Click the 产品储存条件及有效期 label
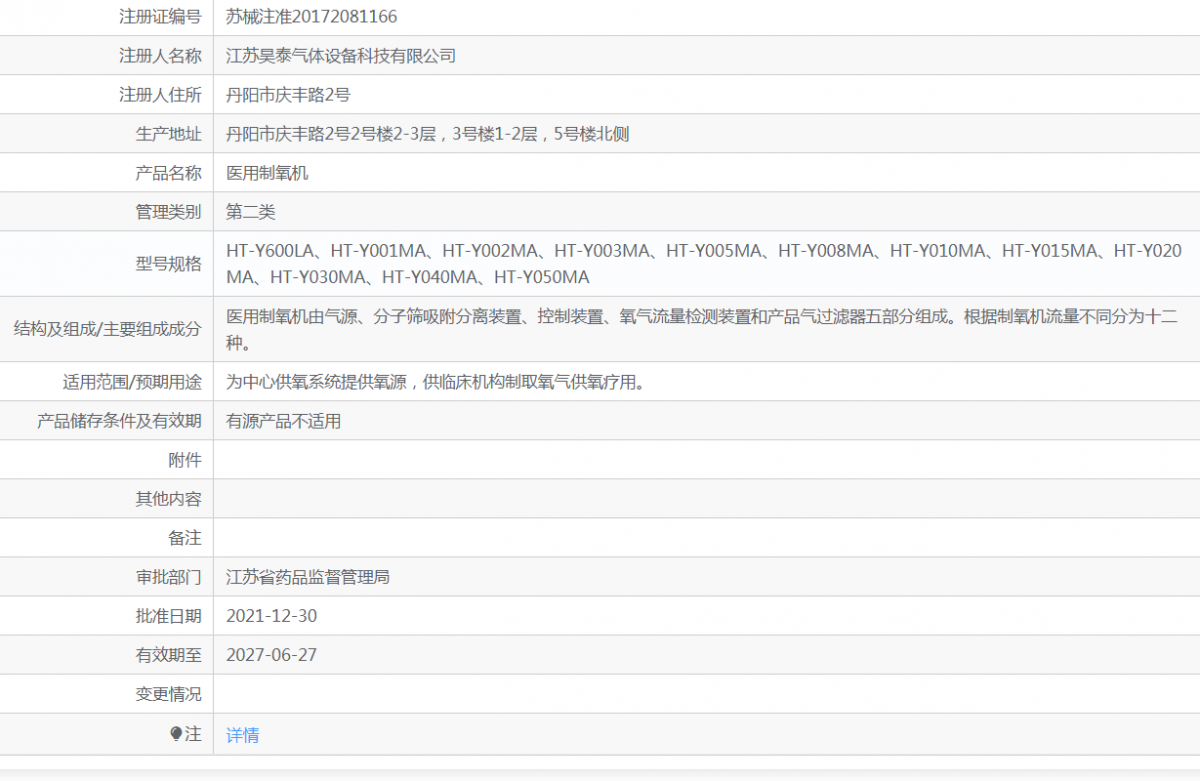 [119, 421]
